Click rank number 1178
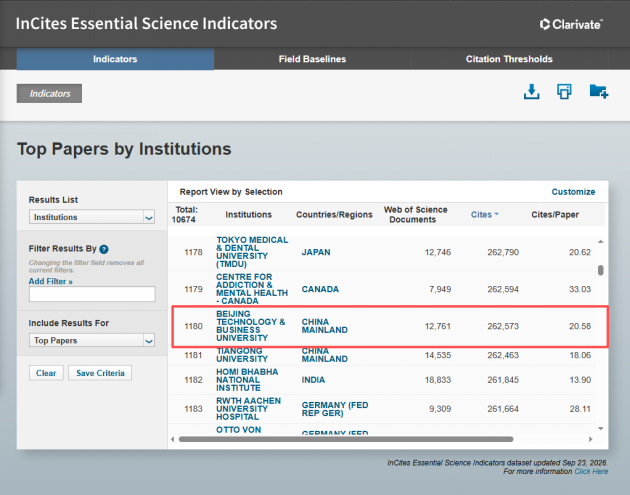 (x=193, y=252)
